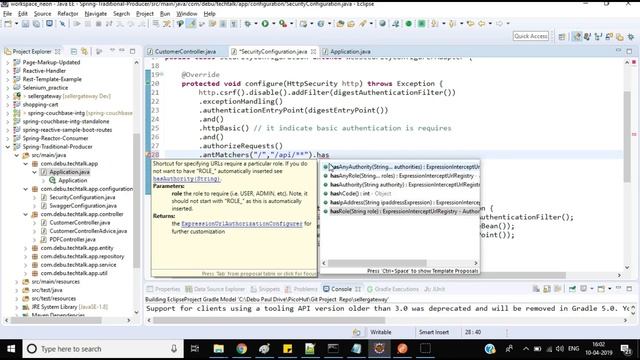640x360 pixels.
Task: Click the Search flashlight toolbar icon
Action: [x=363, y=24]
